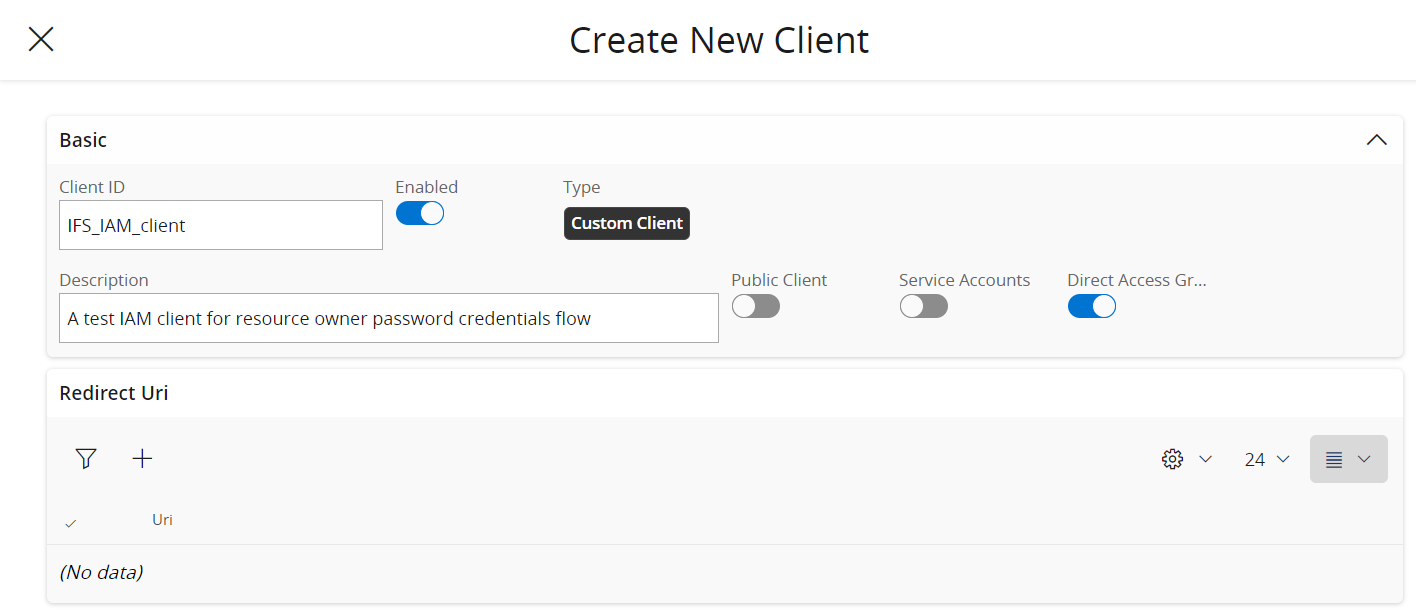Viewport: 1416px width, 612px height.
Task: Open the layout view dropdown arrow
Action: point(1362,459)
